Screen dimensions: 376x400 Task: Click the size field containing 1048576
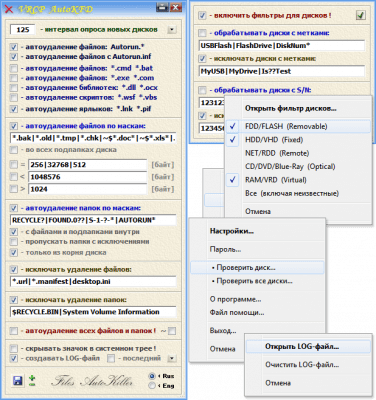coord(87,177)
